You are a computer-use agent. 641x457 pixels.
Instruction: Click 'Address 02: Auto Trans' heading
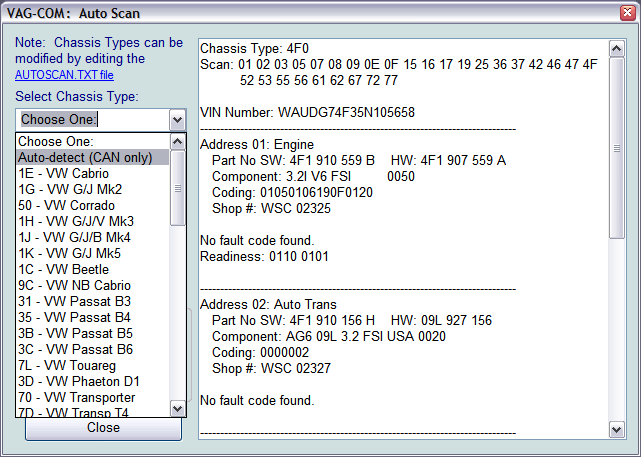(268, 305)
